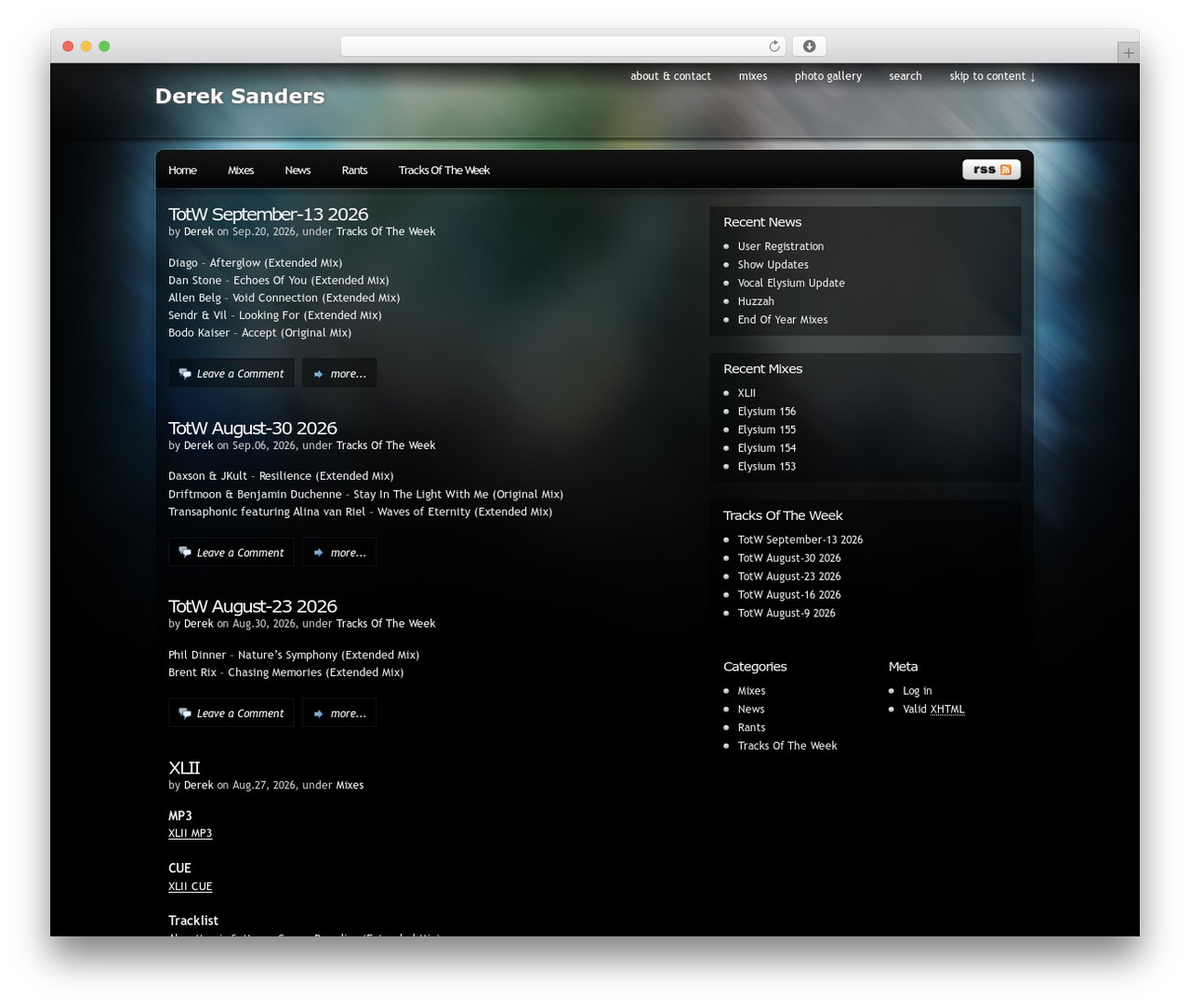Open Show Updates in Recent News
Image resolution: width=1190 pixels, height=1008 pixels.
click(x=773, y=265)
